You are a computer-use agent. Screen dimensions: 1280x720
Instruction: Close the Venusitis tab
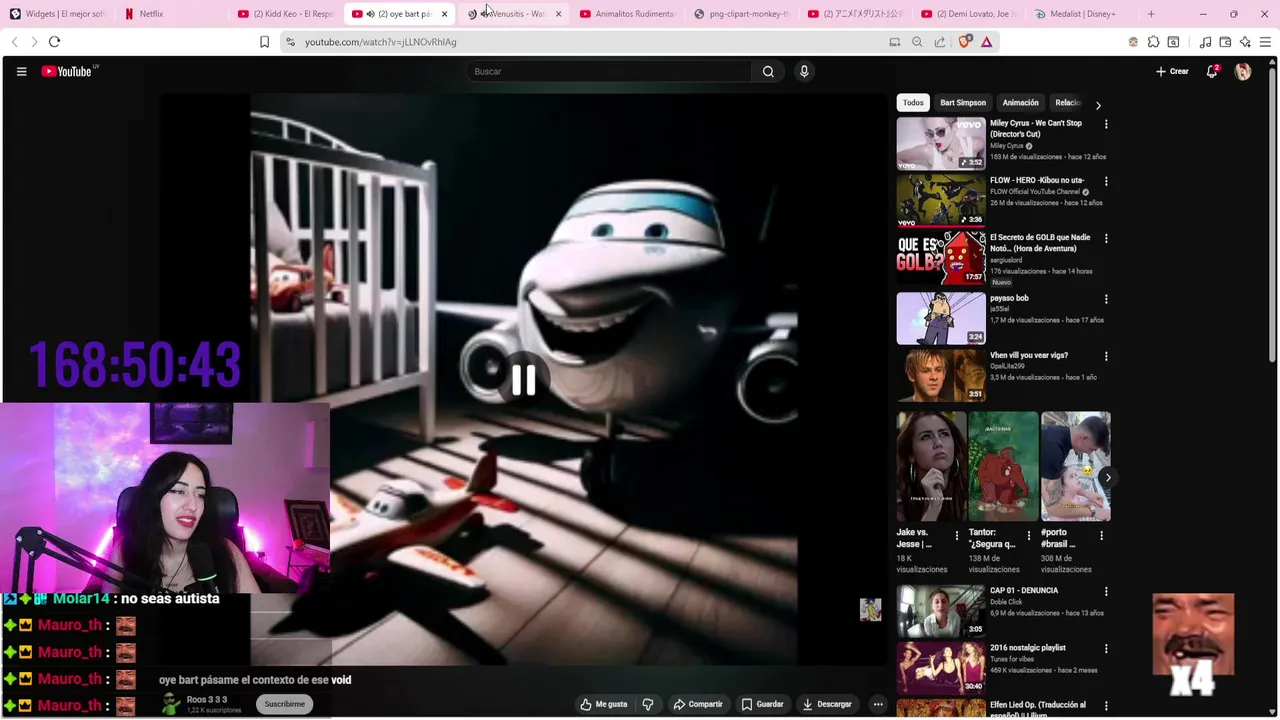pyautogui.click(x=558, y=14)
